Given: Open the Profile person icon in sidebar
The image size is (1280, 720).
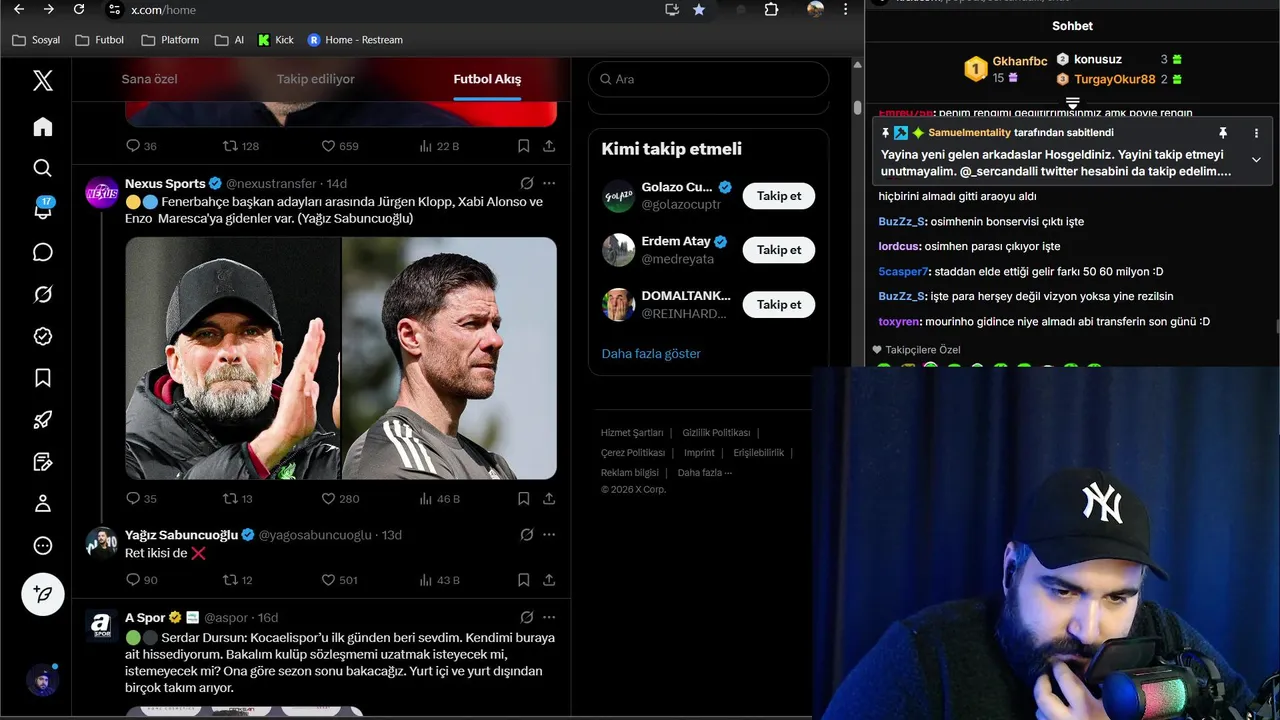Looking at the screenshot, I should 42,504.
